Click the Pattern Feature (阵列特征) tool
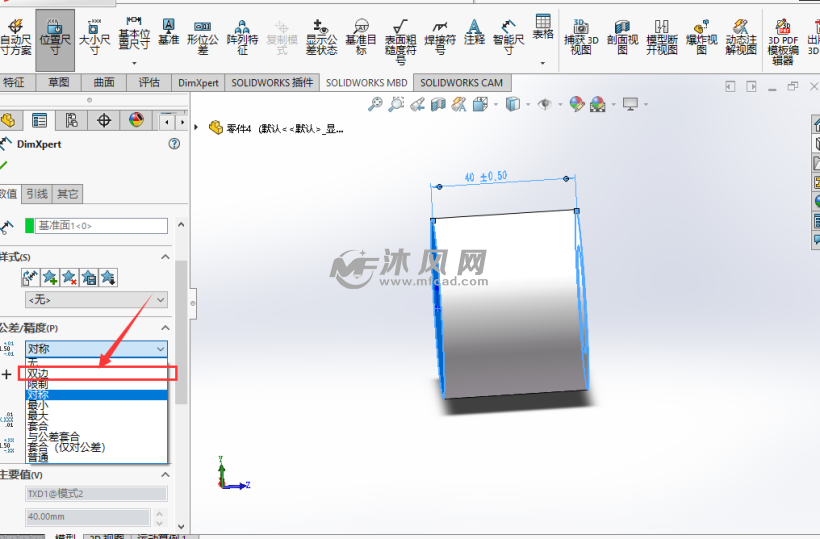This screenshot has width=820, height=539. pos(242,38)
